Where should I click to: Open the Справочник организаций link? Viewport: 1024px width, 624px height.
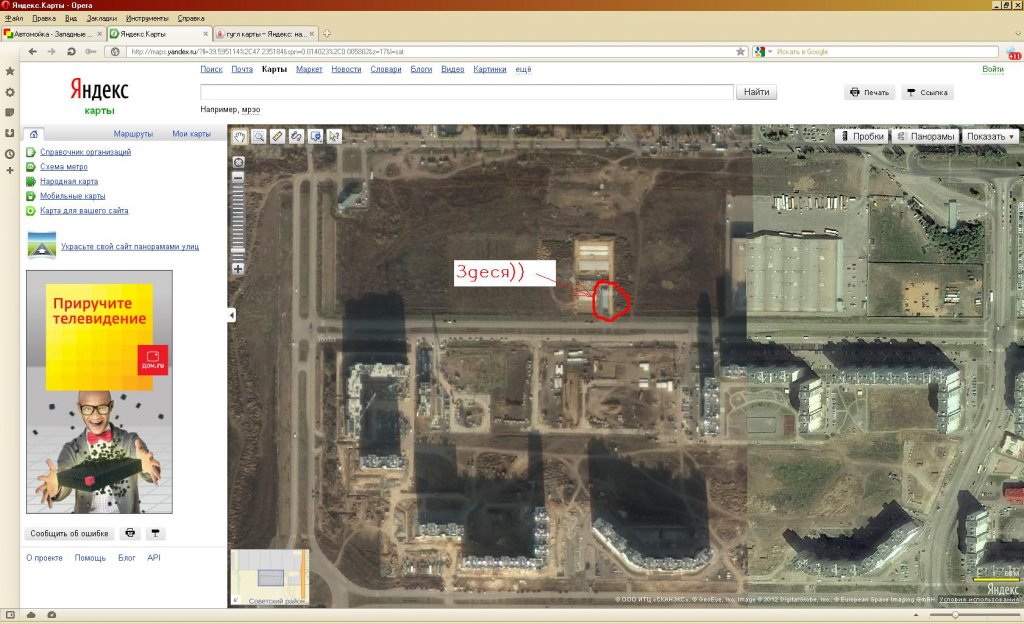[85, 152]
